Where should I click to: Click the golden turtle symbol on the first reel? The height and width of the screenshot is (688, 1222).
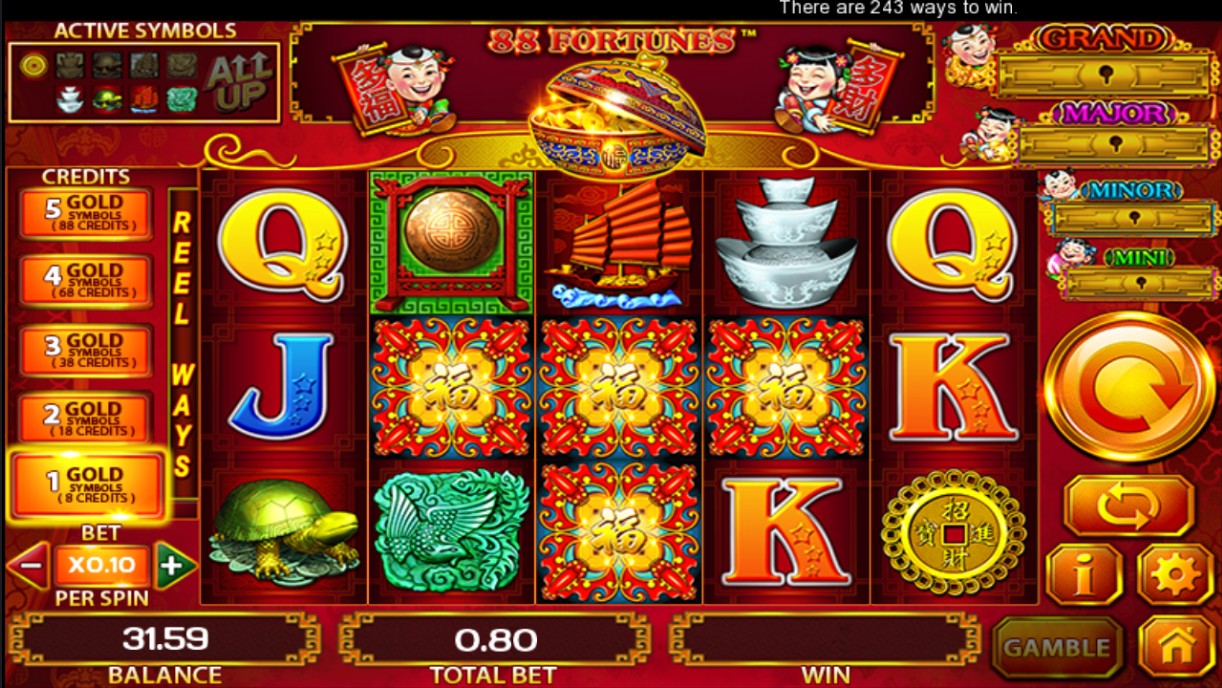click(283, 530)
